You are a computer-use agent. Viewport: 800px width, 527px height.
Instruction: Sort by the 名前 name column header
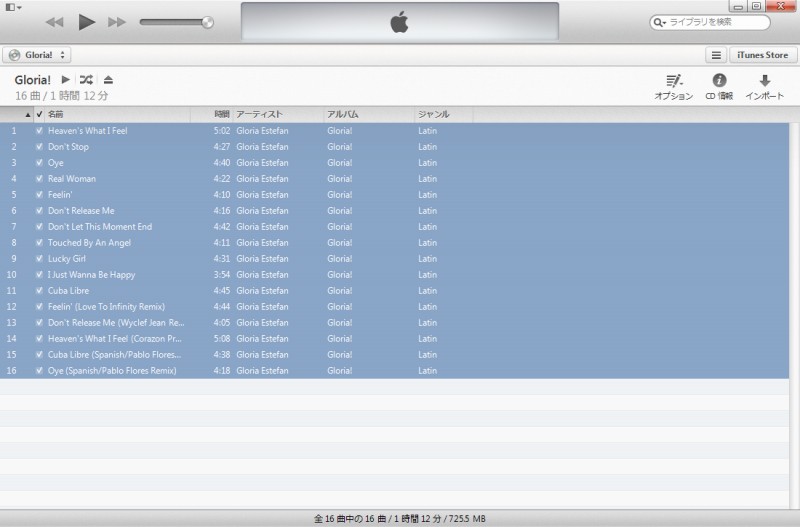(117, 114)
